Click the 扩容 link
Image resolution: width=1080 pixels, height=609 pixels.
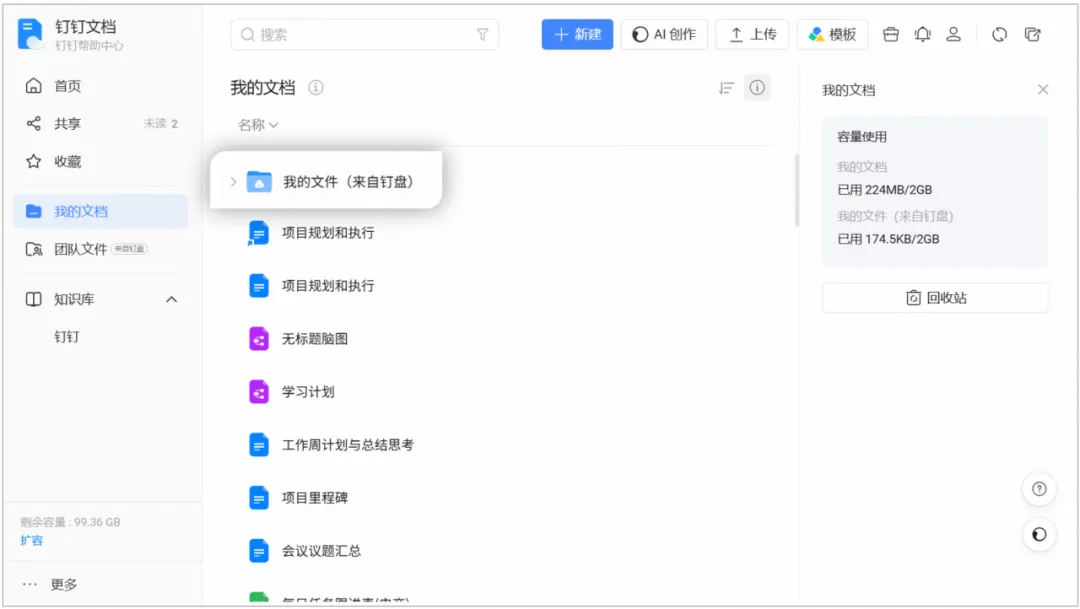tap(31, 540)
